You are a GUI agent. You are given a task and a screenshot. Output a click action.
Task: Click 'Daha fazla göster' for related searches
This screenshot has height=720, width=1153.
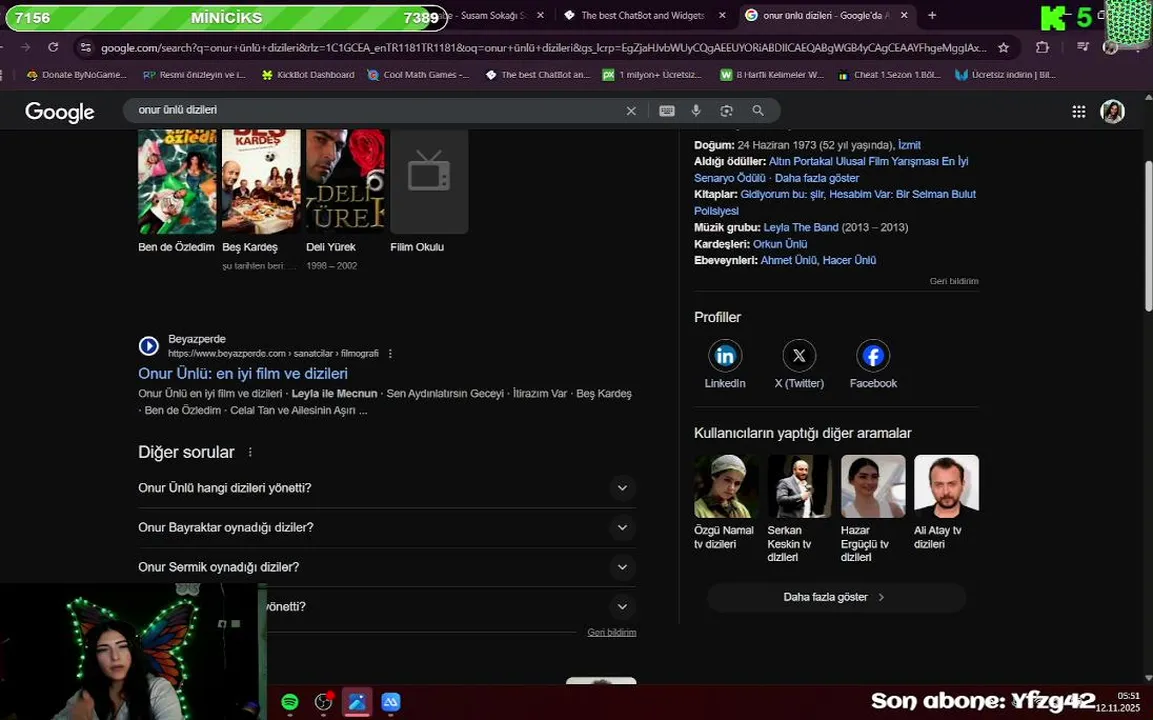coord(836,597)
